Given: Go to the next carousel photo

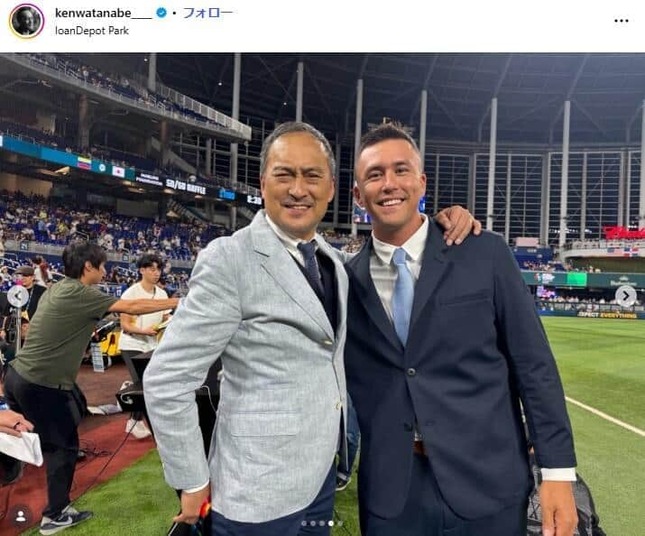Looking at the screenshot, I should tap(625, 296).
